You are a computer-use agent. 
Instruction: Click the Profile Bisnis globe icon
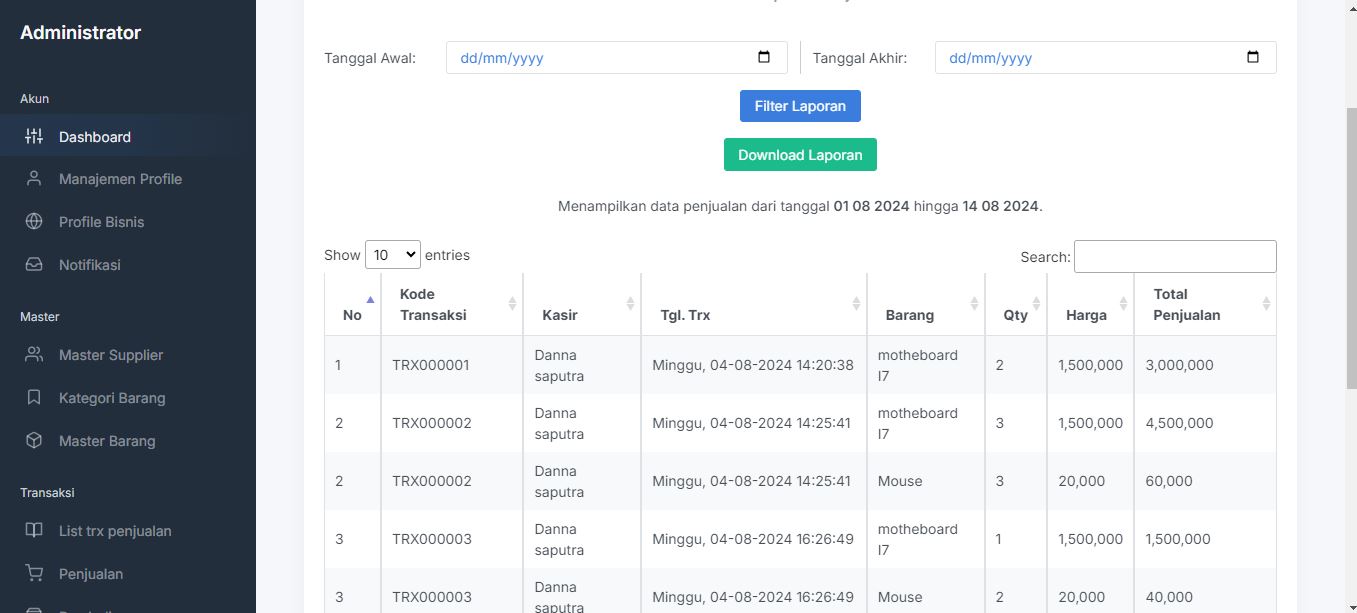(x=34, y=222)
